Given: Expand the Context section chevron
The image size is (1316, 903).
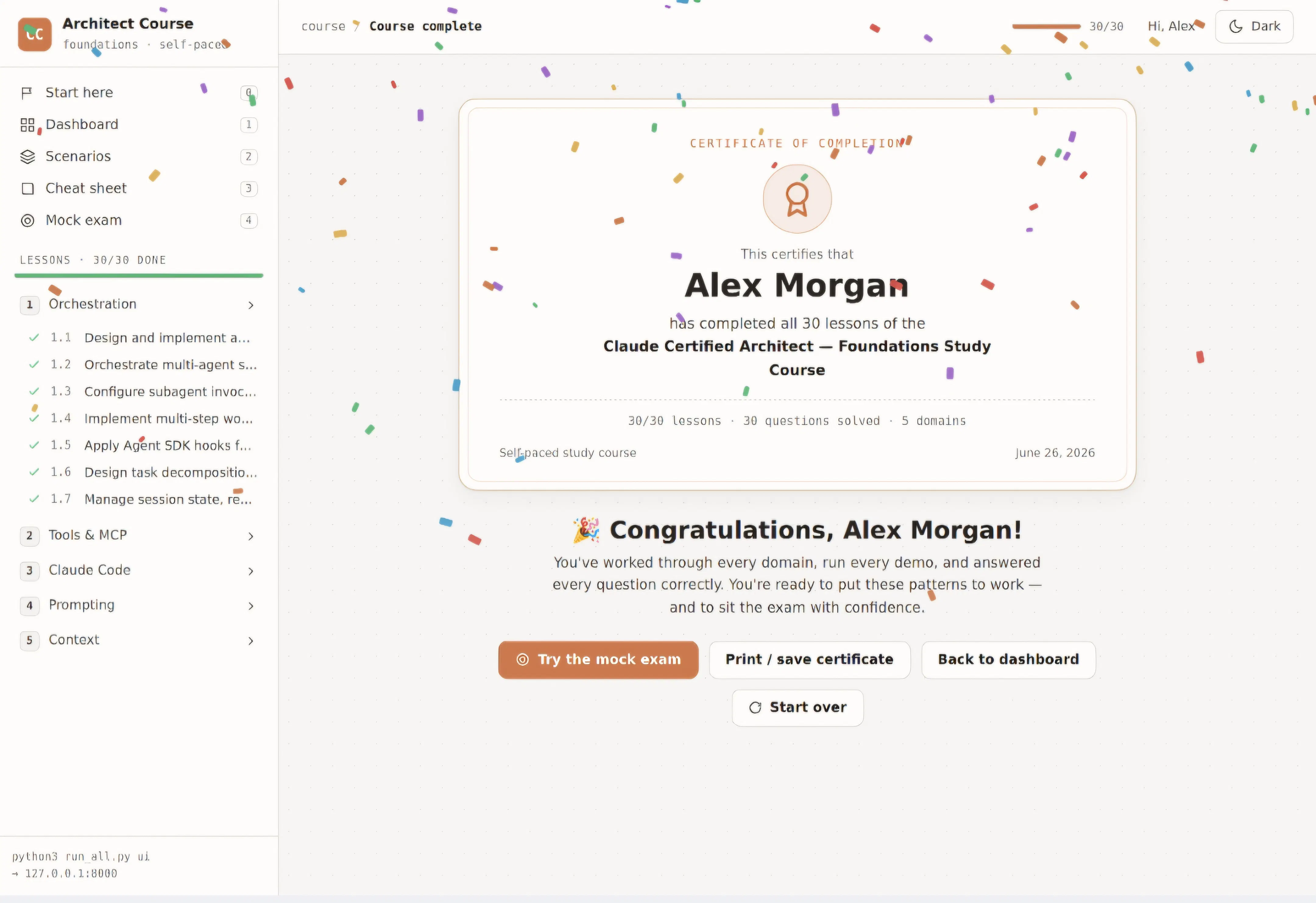Looking at the screenshot, I should tap(251, 641).
